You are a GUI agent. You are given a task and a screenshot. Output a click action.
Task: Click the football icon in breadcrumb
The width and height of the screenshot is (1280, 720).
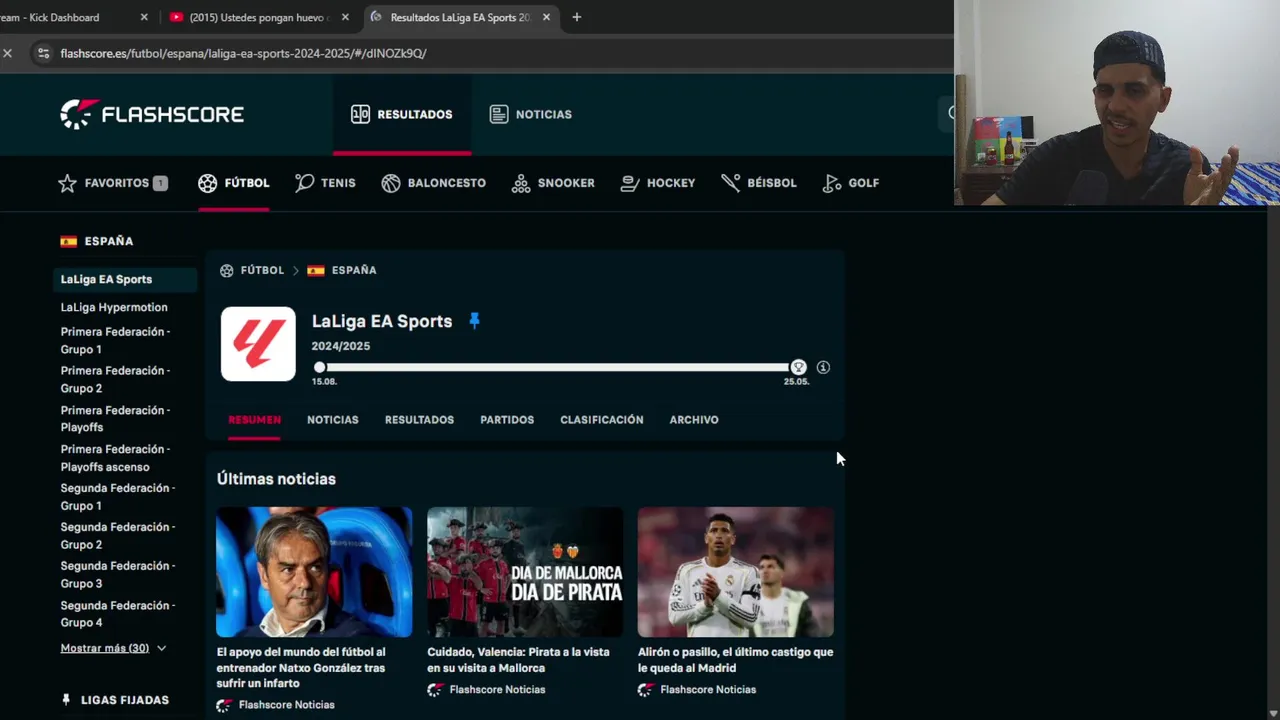226,270
